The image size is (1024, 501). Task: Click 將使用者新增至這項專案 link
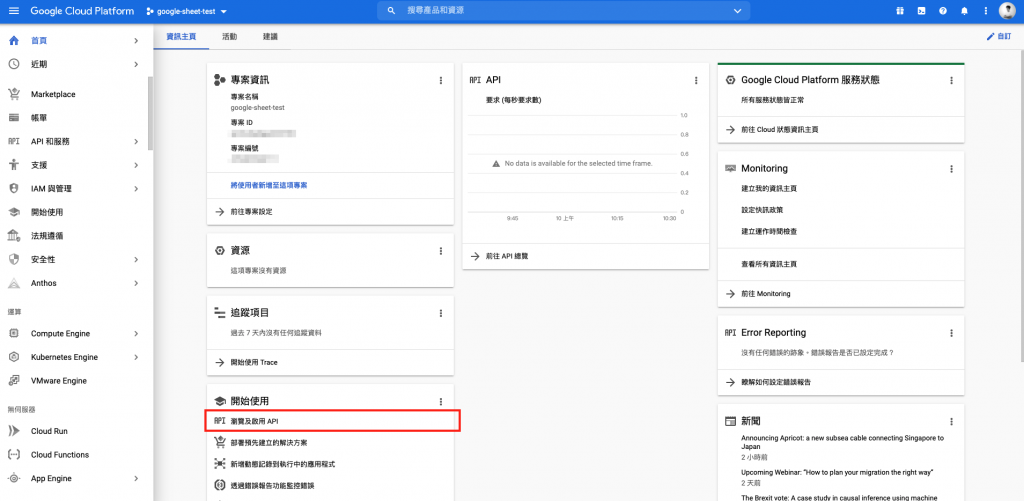269,186
